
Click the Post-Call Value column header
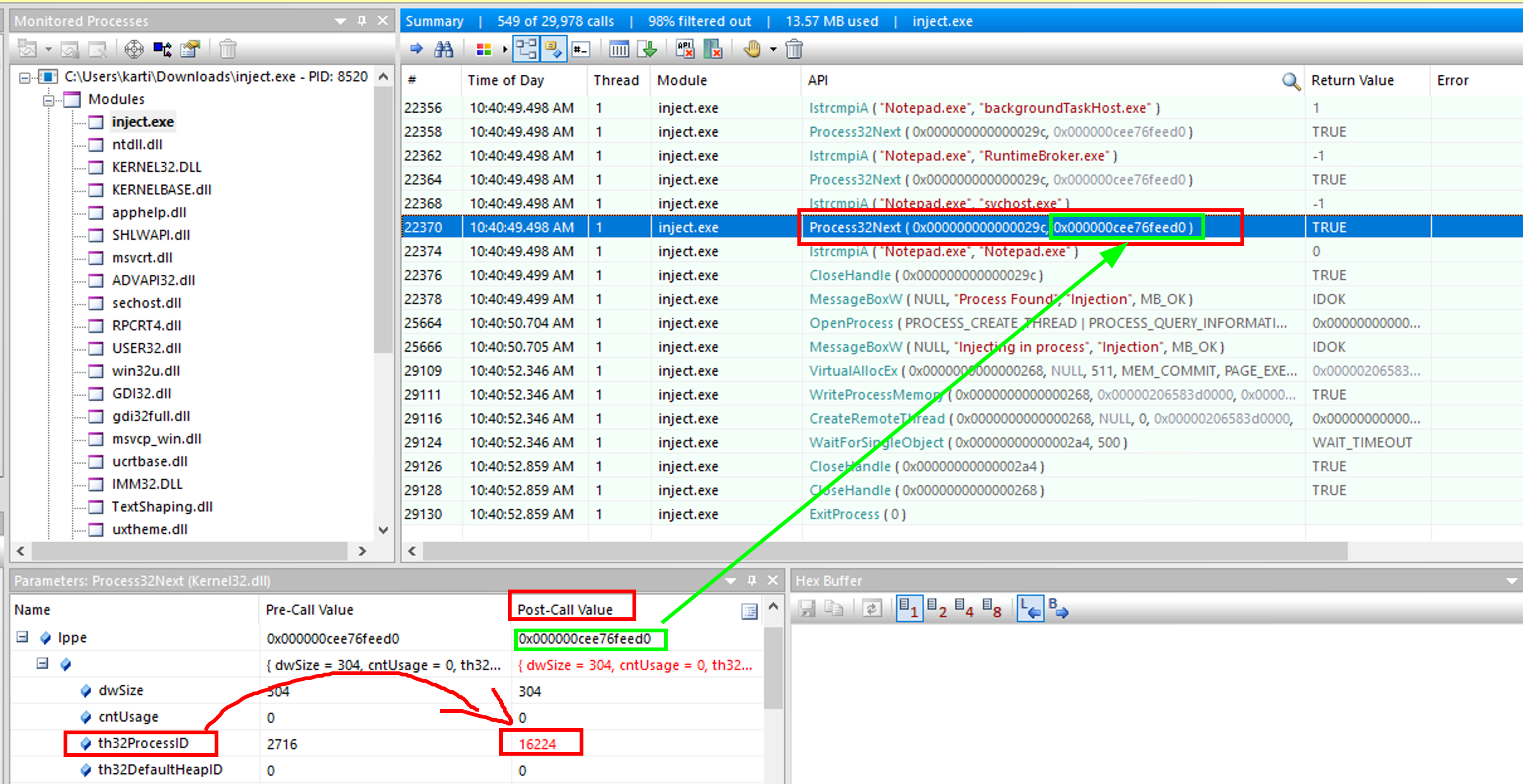pos(565,609)
